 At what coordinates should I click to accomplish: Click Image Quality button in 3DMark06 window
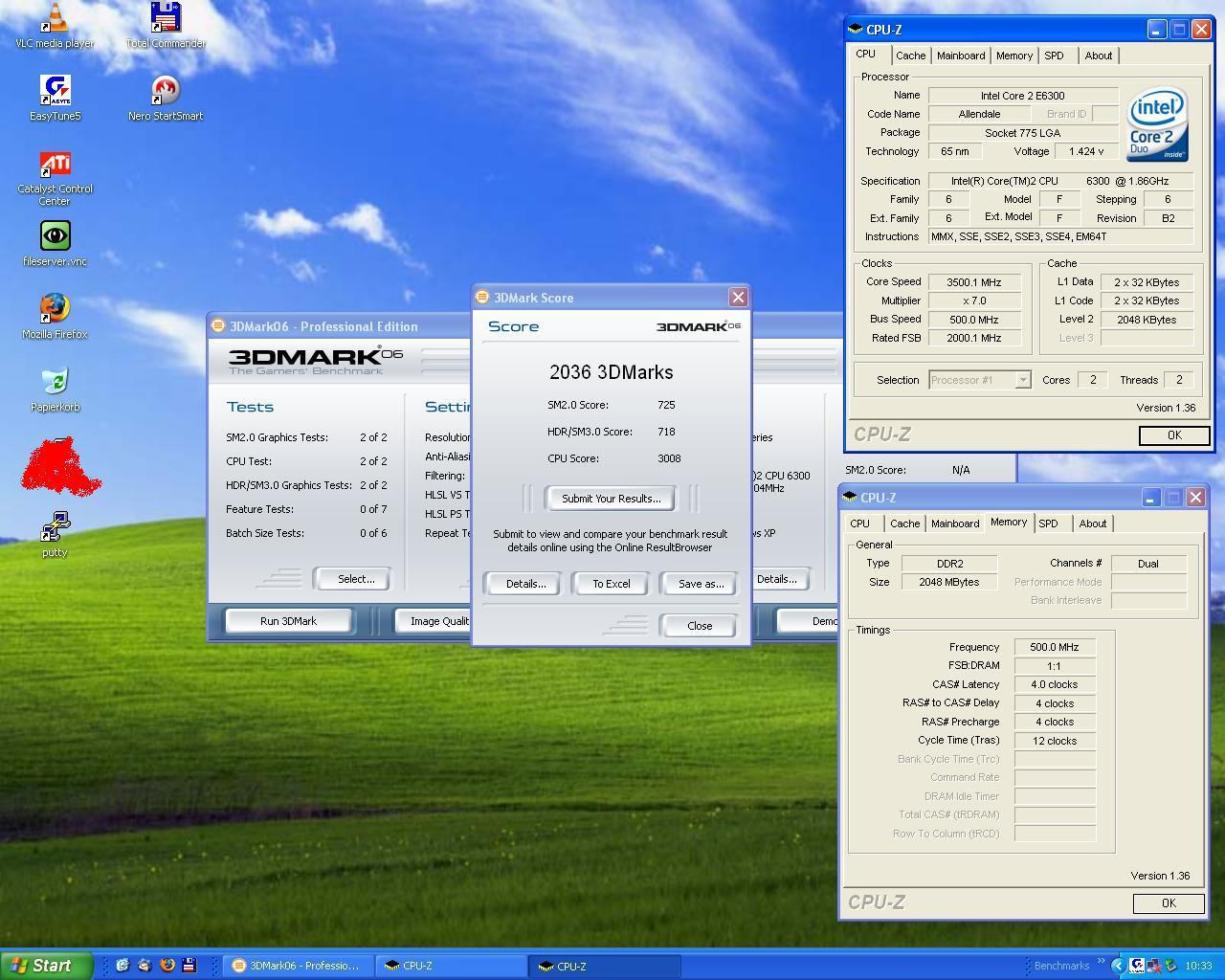434,621
